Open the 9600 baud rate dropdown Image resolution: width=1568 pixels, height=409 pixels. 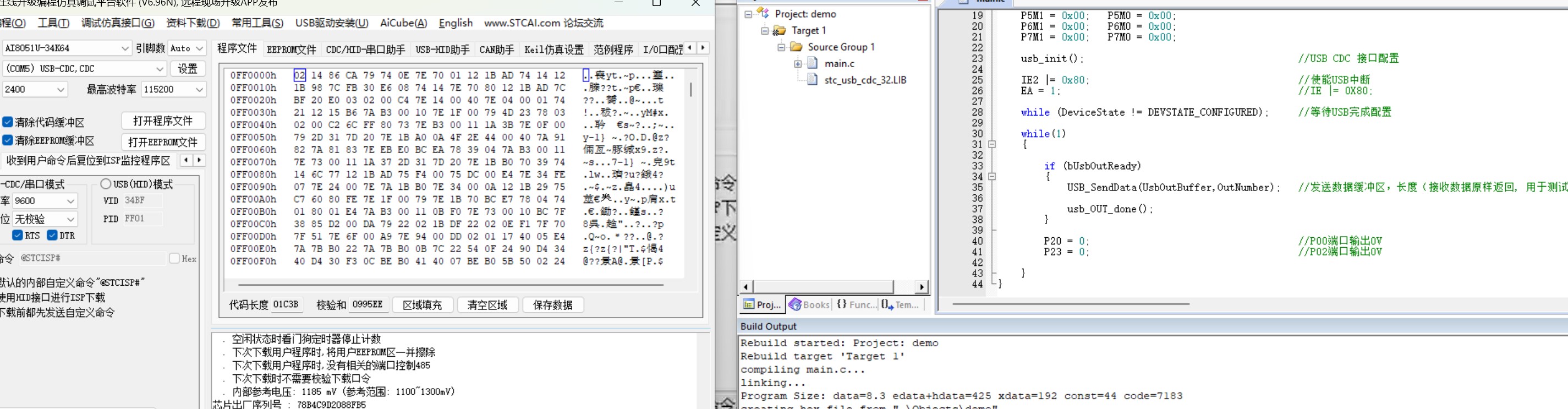click(x=70, y=200)
